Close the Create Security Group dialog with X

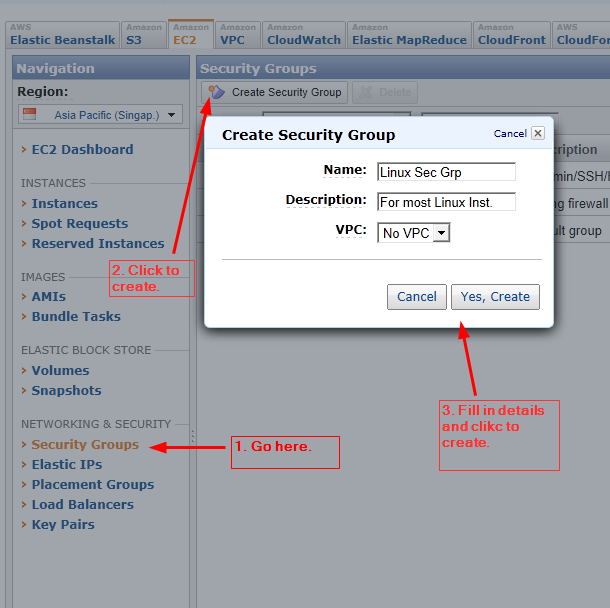click(538, 133)
